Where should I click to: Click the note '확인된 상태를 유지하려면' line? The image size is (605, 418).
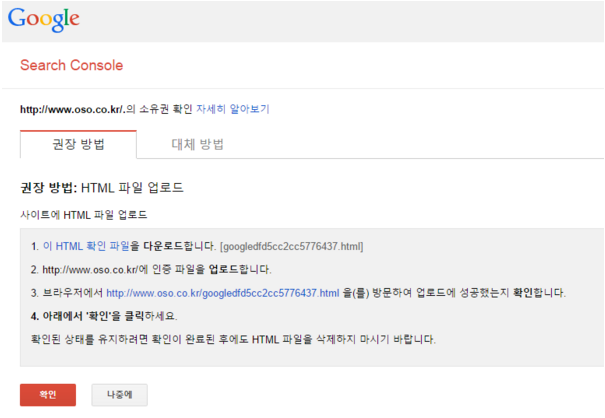(233, 340)
